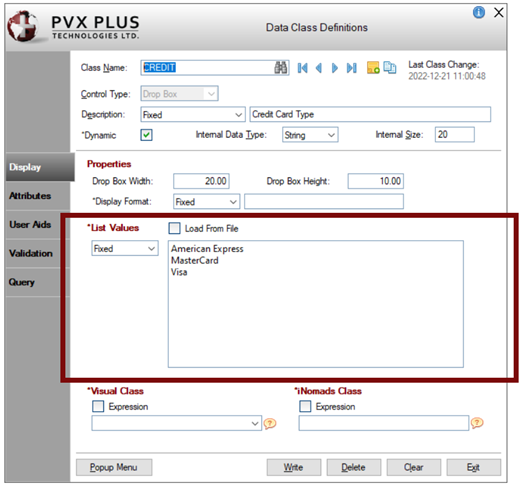Click the binoculars lookup icon beside Class Name
Viewport: 523px width, 486px height.
pyautogui.click(x=281, y=68)
